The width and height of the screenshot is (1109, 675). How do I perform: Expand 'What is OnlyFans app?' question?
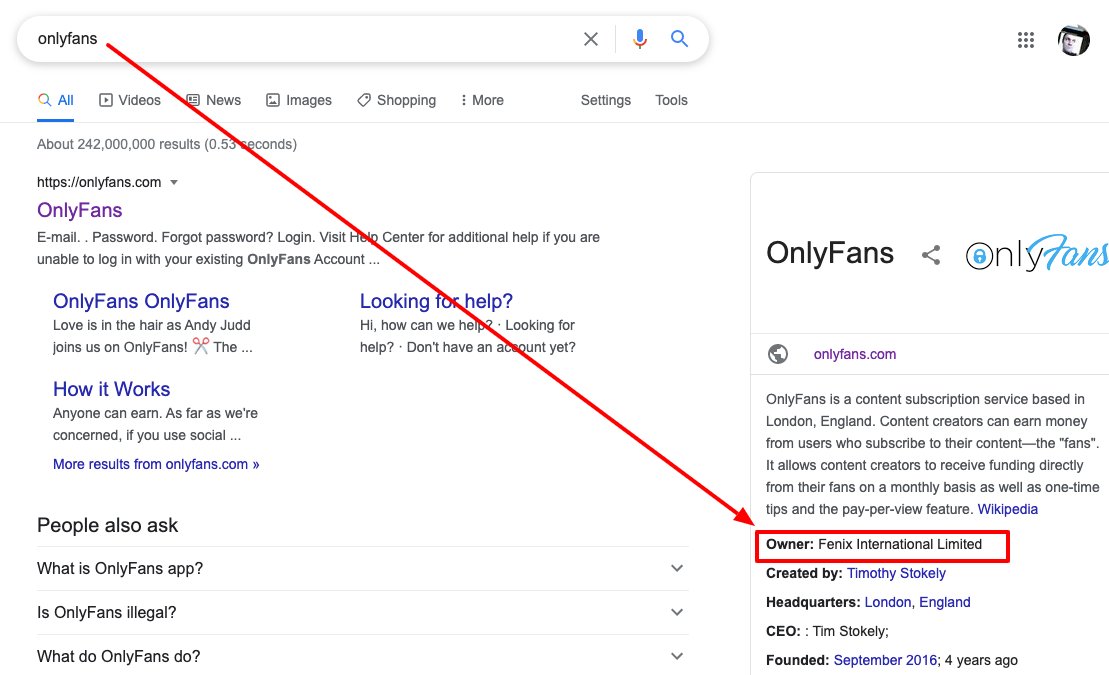click(x=362, y=569)
